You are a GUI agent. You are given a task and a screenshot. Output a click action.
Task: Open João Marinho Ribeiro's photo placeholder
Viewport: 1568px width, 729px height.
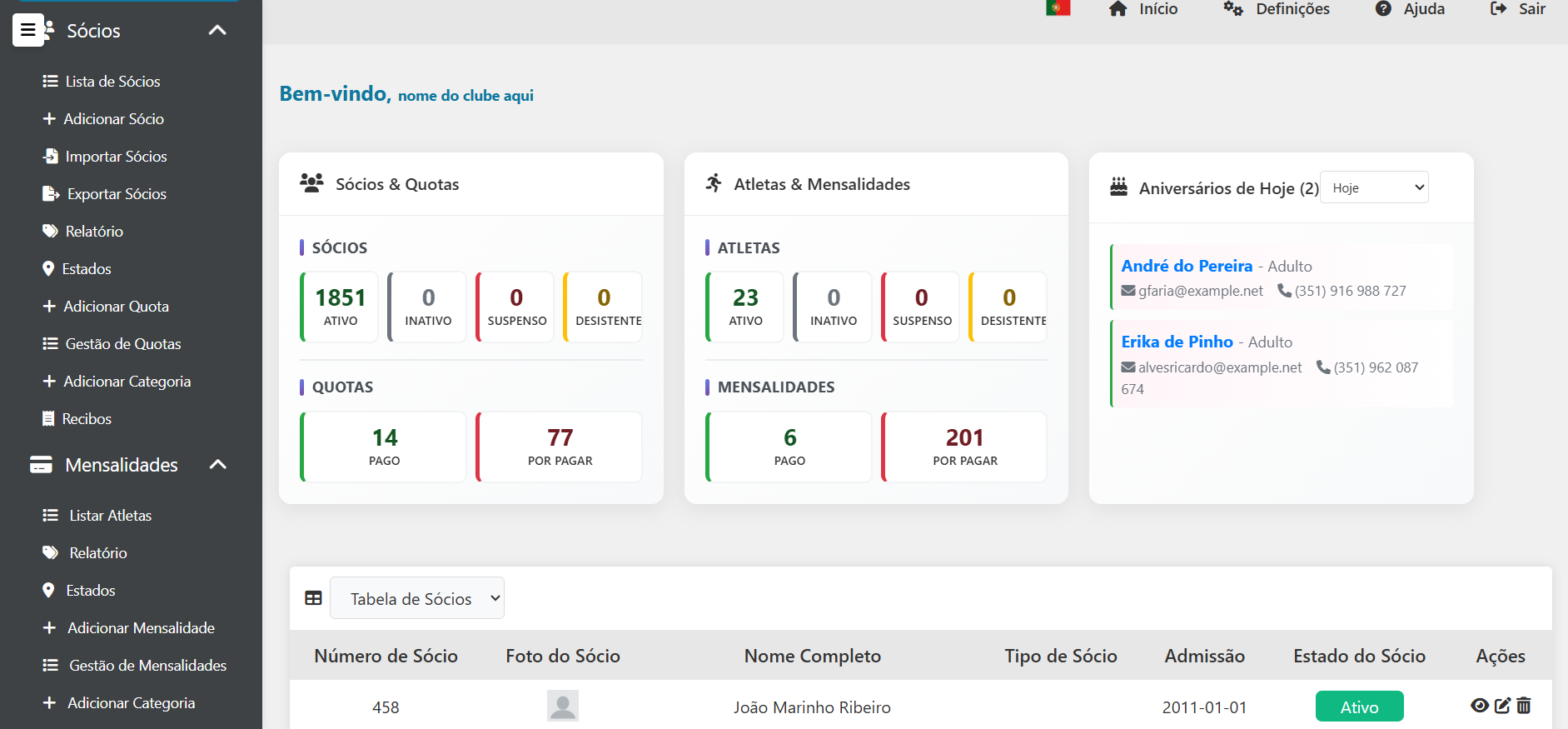(562, 706)
